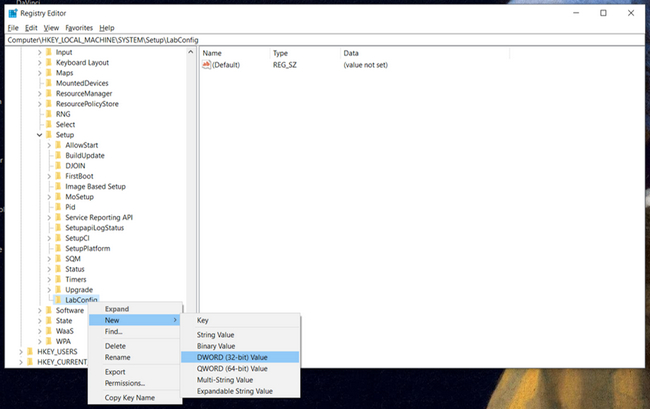
Task: Expand the Keyboard Layout key
Action: click(39, 63)
